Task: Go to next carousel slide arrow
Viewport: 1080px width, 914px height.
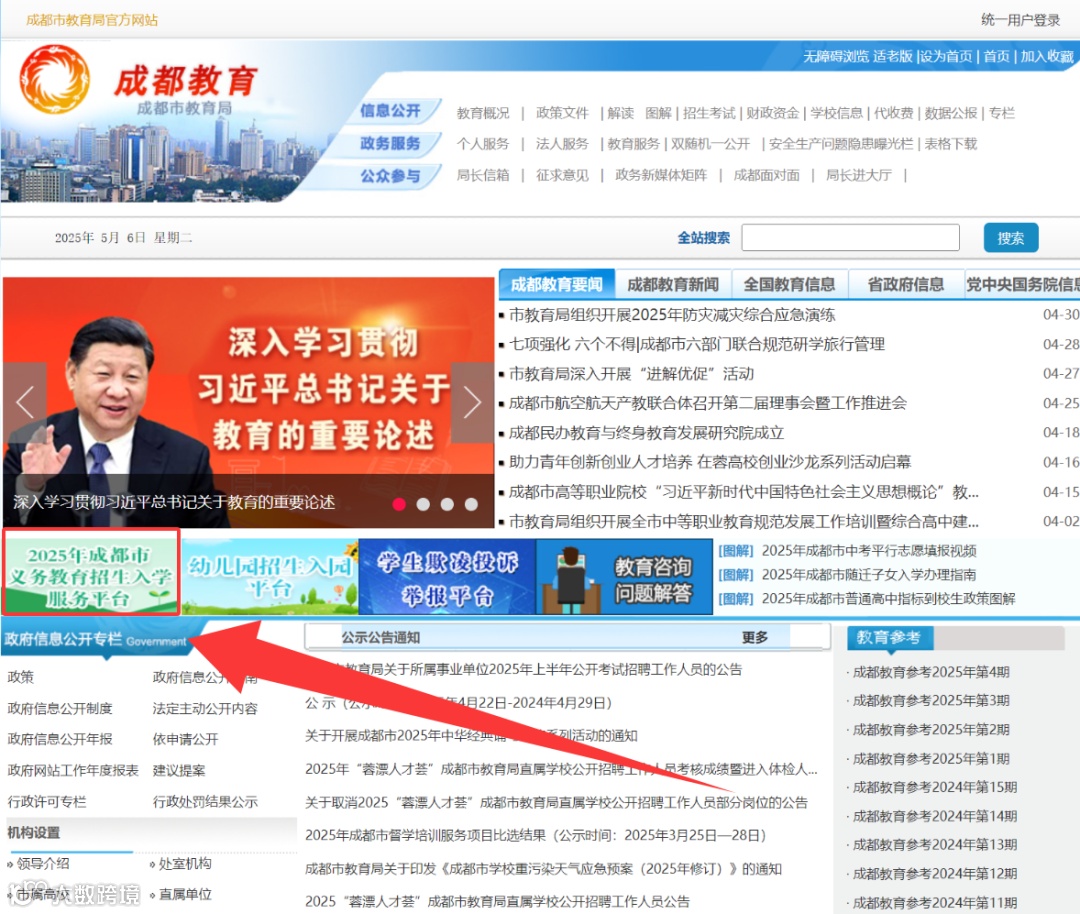Action: [x=472, y=402]
